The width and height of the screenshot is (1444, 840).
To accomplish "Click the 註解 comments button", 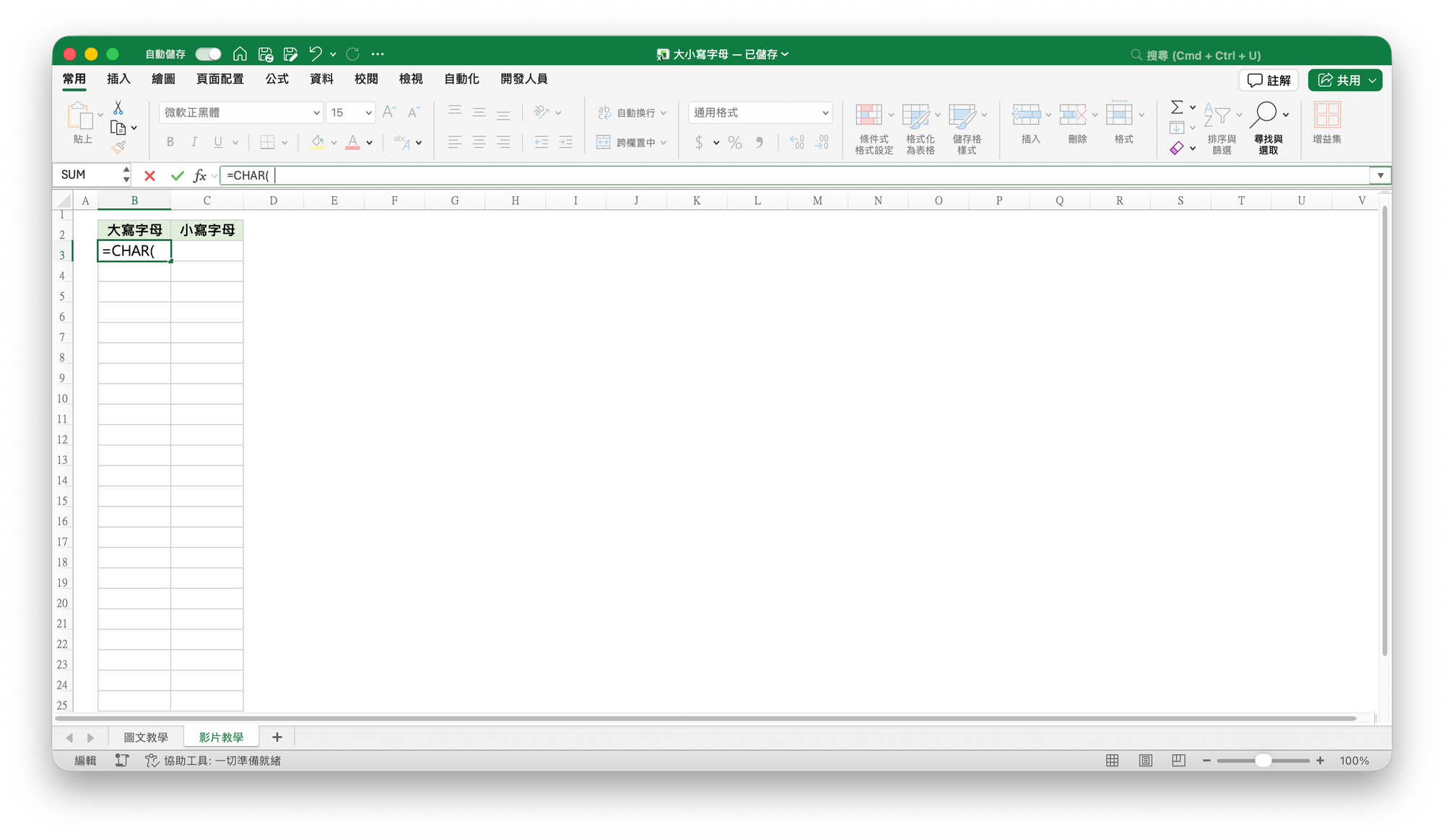I will tap(1269, 80).
